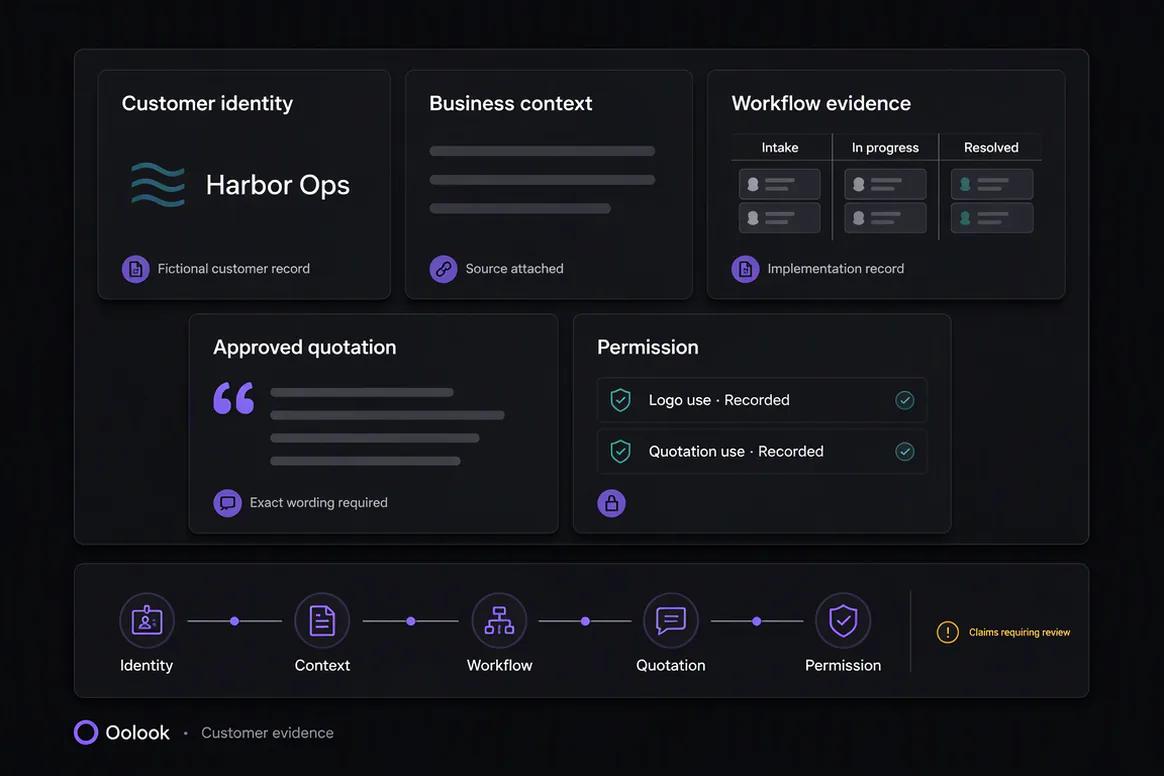Click the Exact wording required chat icon
The height and width of the screenshot is (776, 1164).
pos(227,503)
